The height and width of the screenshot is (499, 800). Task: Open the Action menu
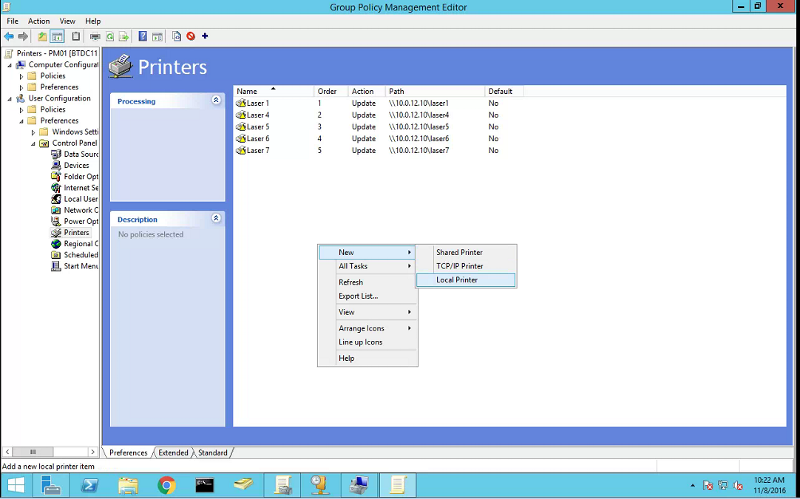tap(39, 21)
